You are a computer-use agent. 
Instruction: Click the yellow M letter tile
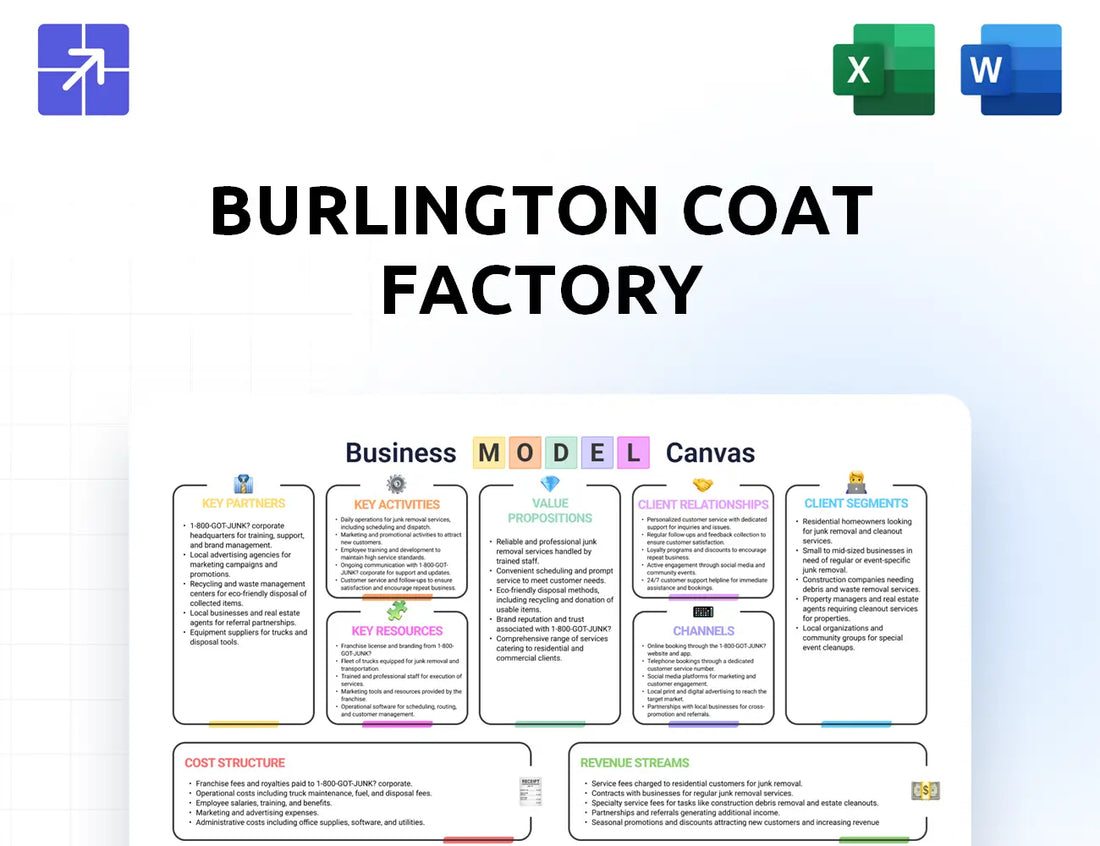(489, 453)
